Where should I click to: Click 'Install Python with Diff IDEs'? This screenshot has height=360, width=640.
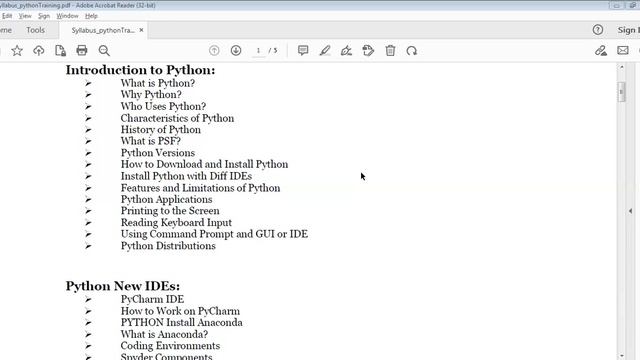(x=186, y=176)
